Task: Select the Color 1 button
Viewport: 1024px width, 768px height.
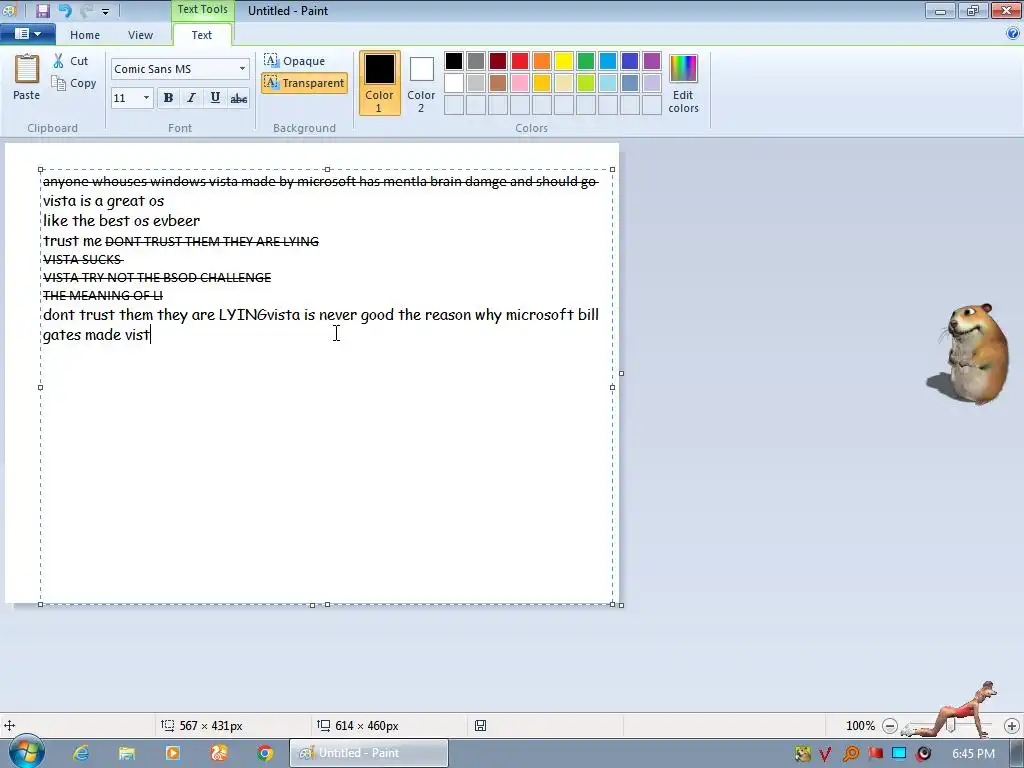Action: [x=379, y=82]
